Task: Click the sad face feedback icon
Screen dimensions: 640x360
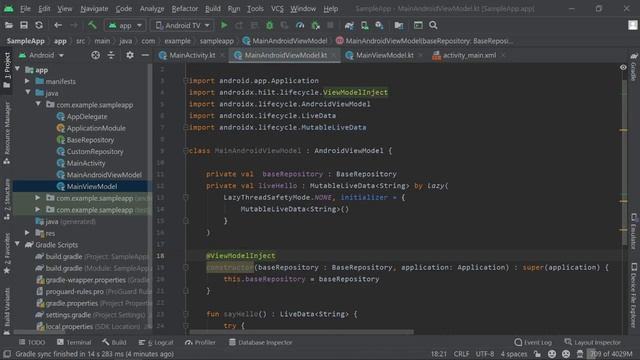Action: click(x=566, y=354)
